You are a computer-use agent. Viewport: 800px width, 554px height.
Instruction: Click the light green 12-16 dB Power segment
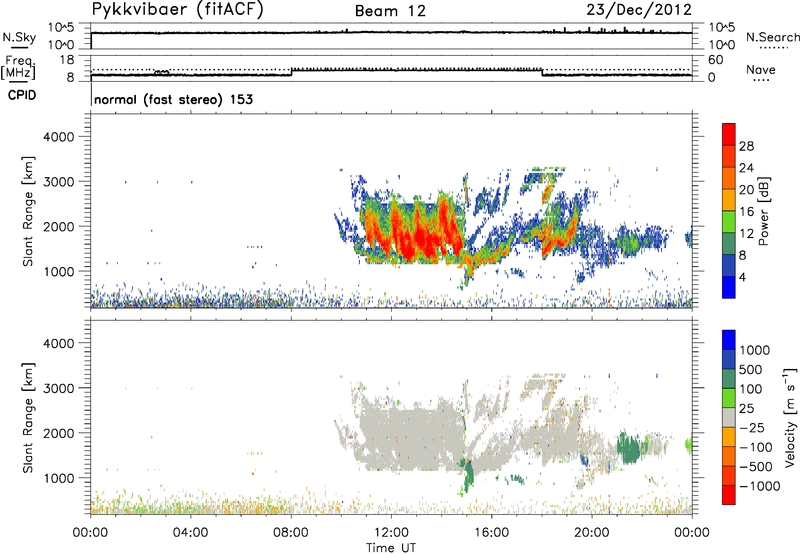tap(729, 222)
